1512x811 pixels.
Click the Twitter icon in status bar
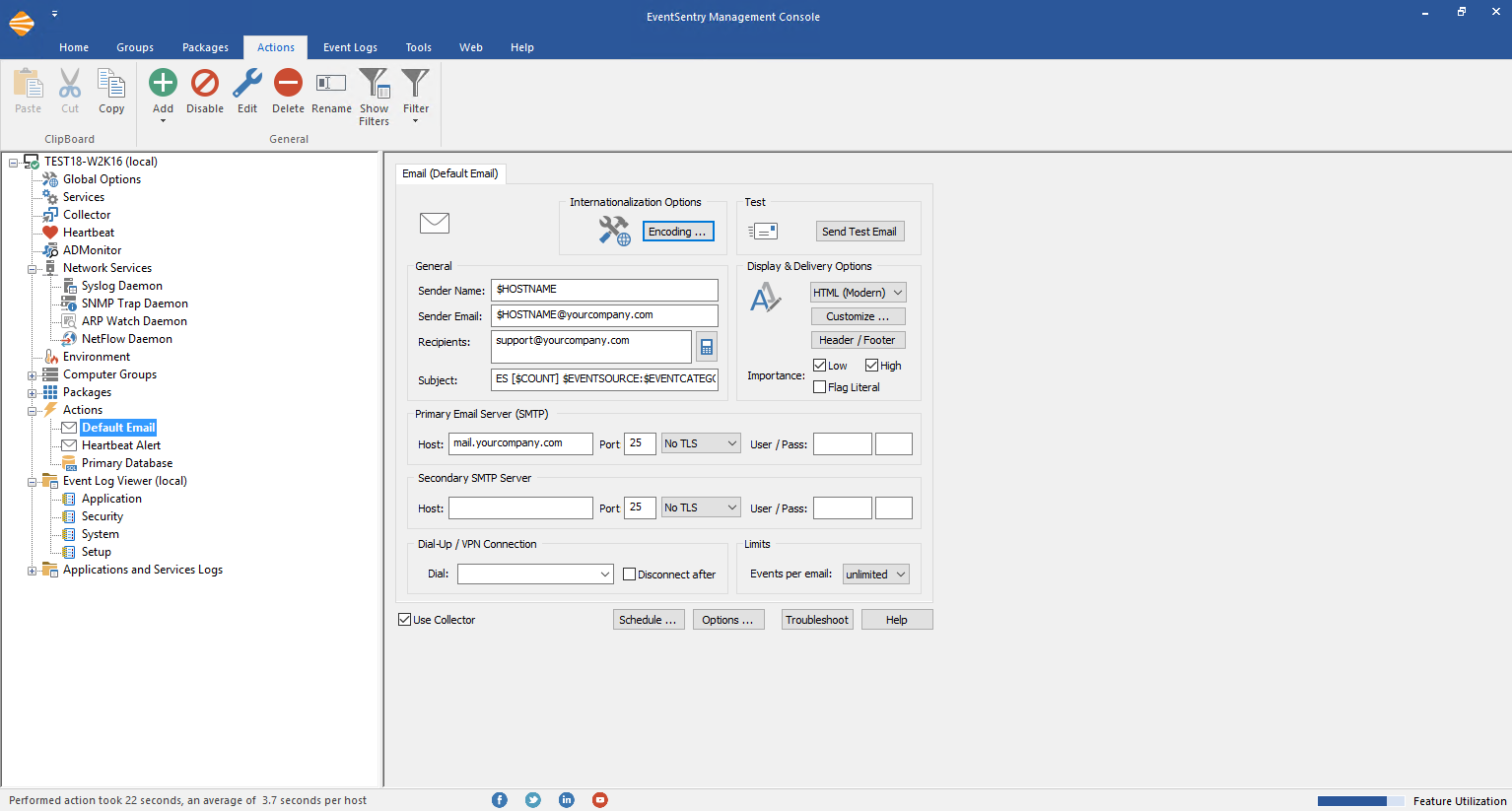pos(533,800)
